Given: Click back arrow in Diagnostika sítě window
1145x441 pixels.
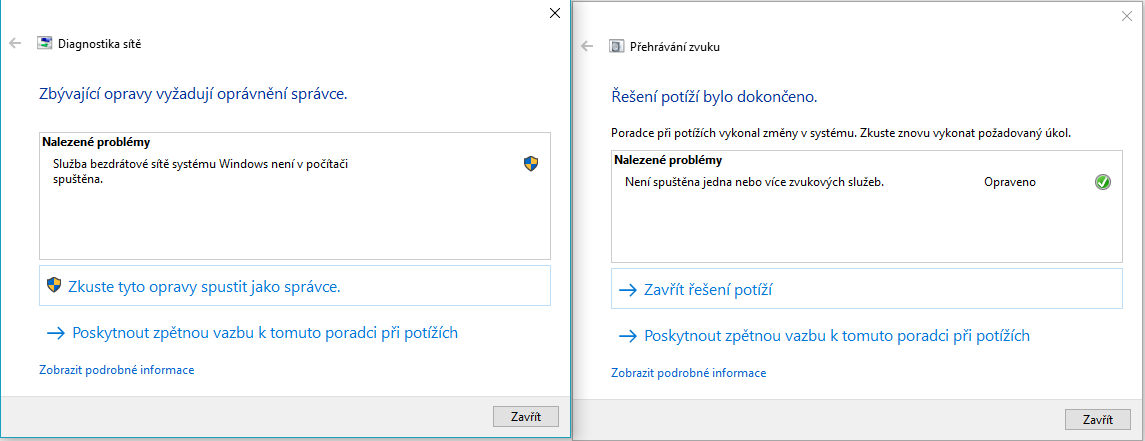Looking at the screenshot, I should tap(15, 43).
